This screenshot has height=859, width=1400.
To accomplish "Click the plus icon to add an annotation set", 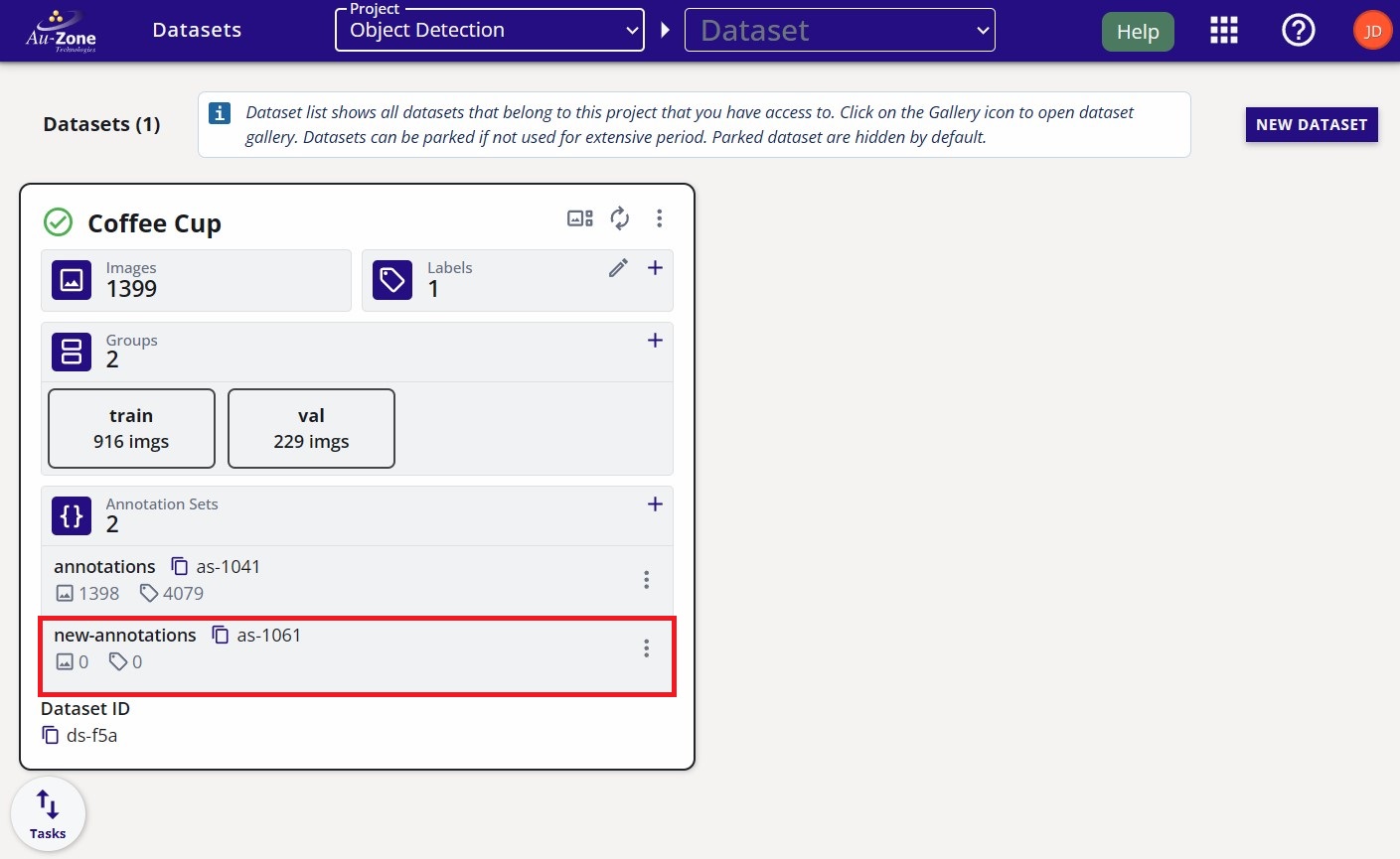I will (655, 503).
